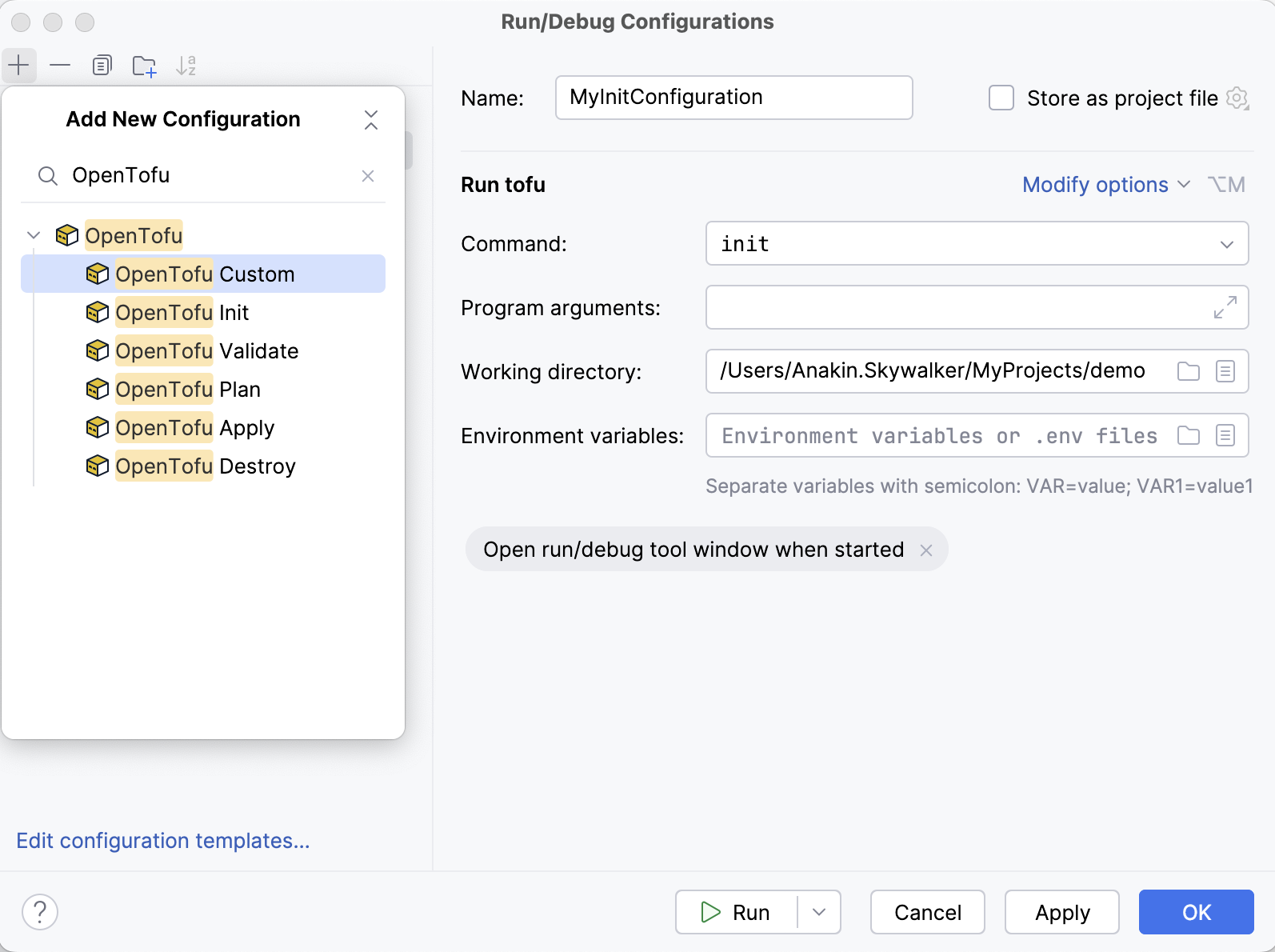Select OpenTofu Validate configuration type
The width and height of the screenshot is (1275, 952).
[x=203, y=350]
